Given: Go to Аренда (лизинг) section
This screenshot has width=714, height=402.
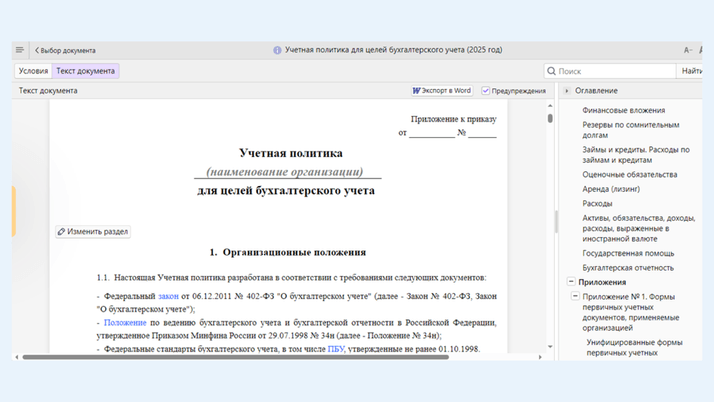Looking at the screenshot, I should tap(611, 189).
